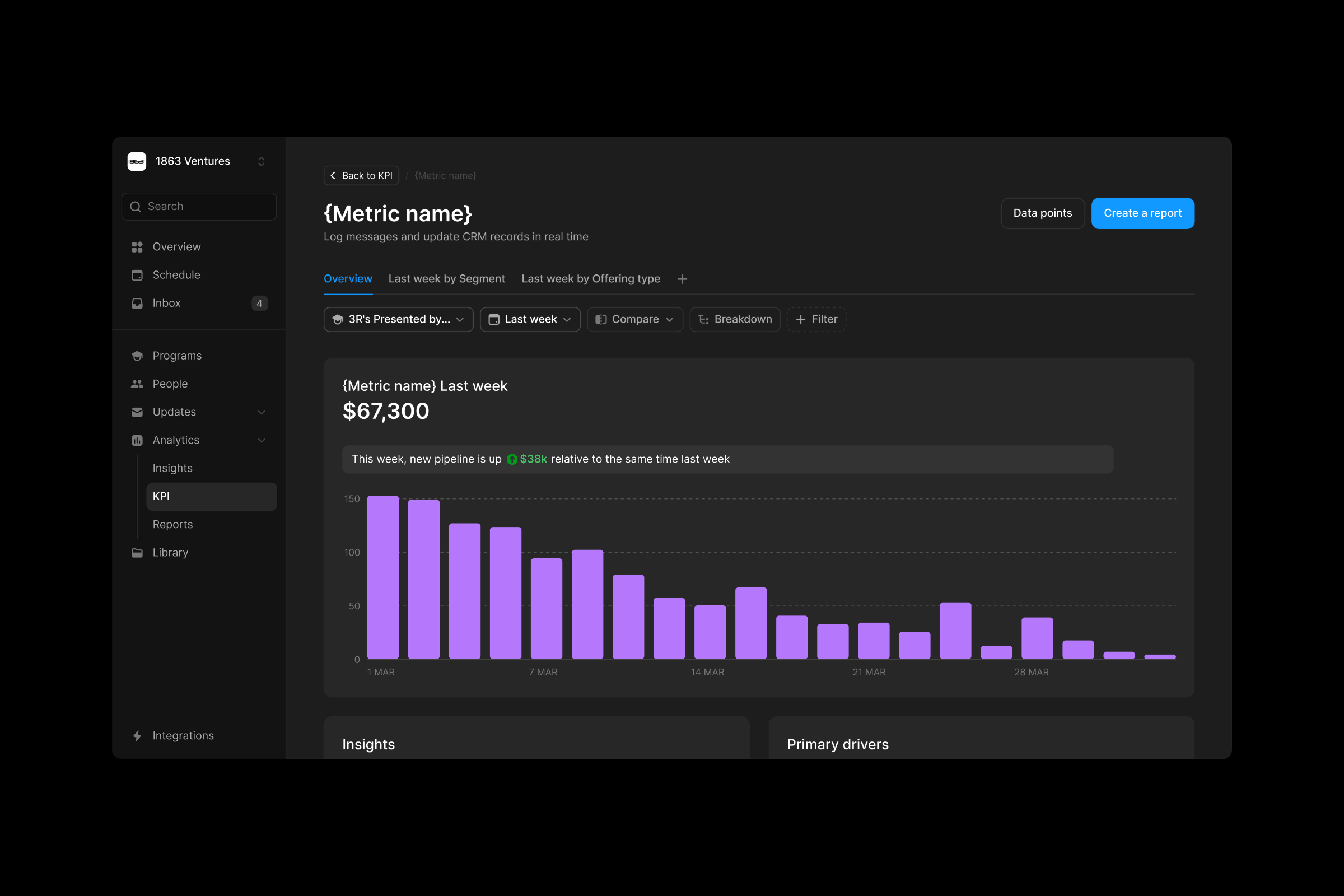This screenshot has height=896, width=1344.
Task: Click the Programs graduation cap icon
Action: point(137,356)
